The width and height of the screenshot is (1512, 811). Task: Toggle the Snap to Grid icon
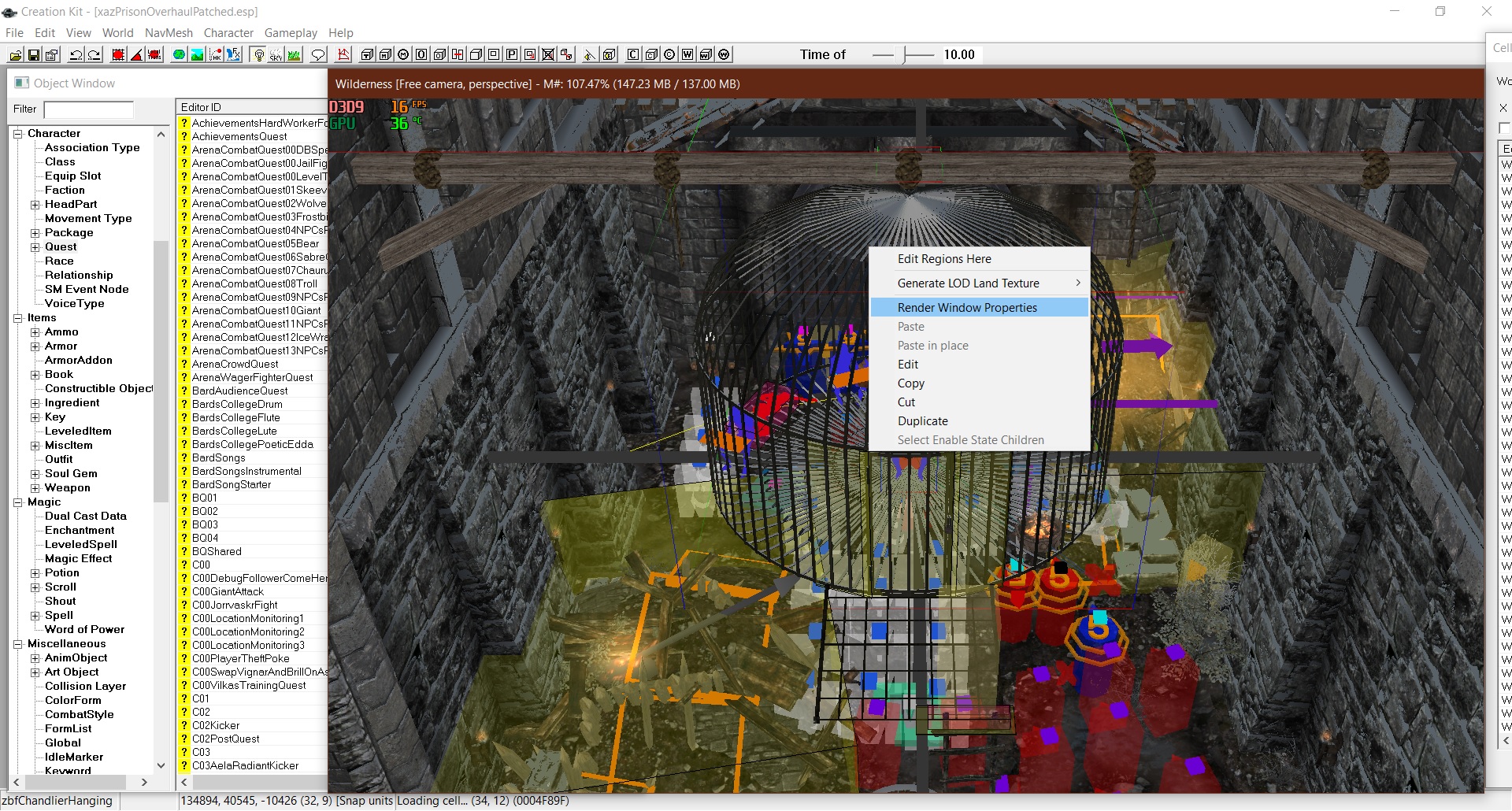(118, 54)
